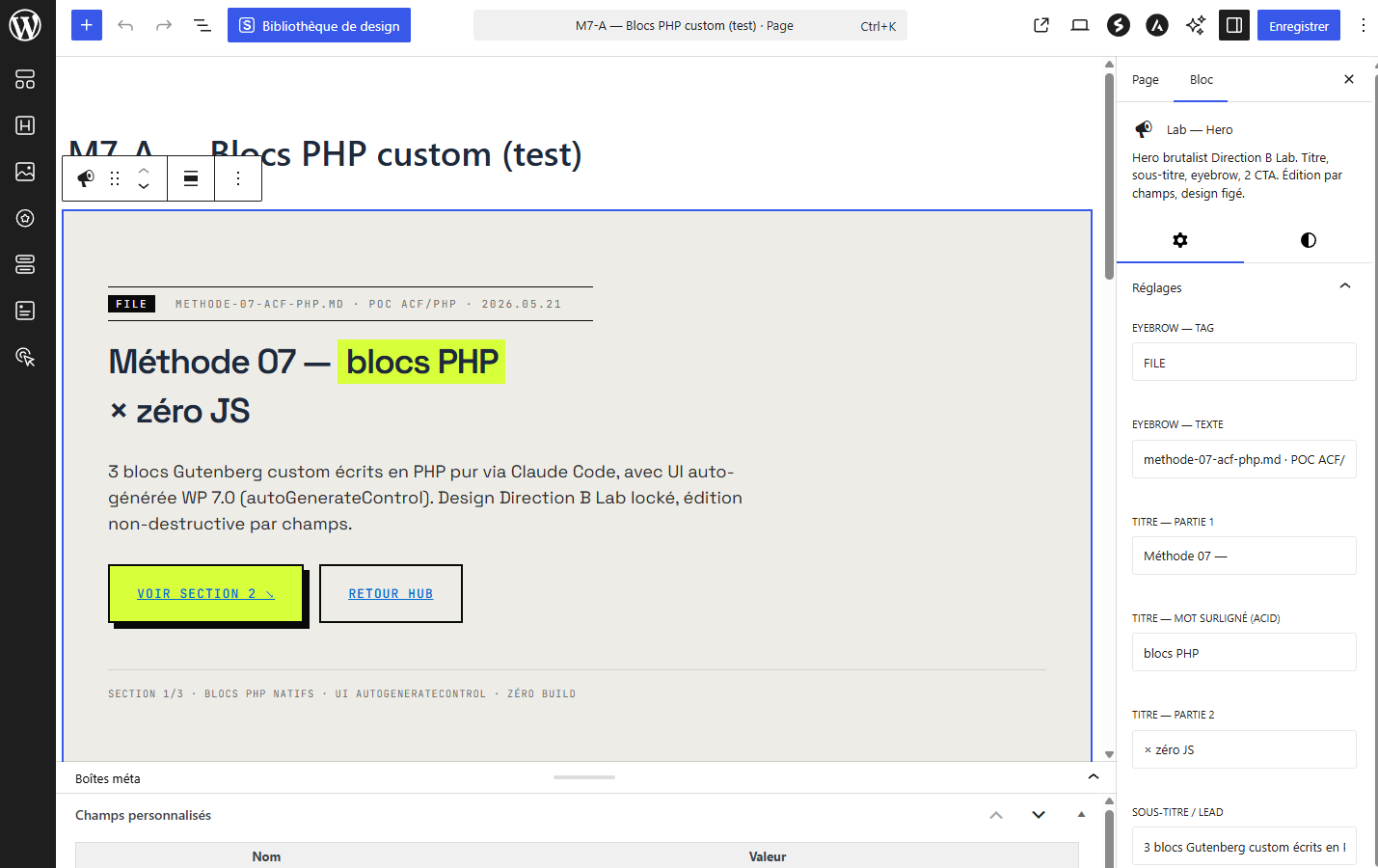The image size is (1378, 868).
Task: Switch to the Page tab
Action: coord(1146,80)
